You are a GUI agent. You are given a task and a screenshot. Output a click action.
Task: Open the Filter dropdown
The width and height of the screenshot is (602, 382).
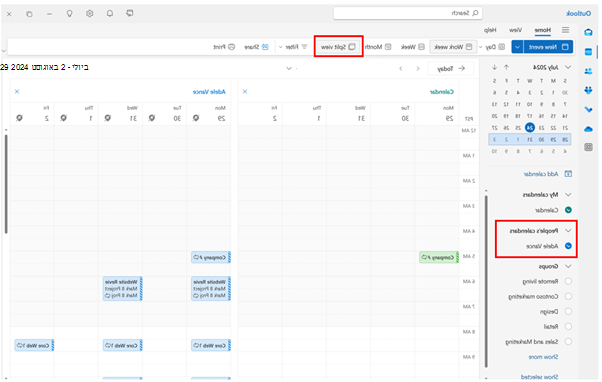pos(294,47)
